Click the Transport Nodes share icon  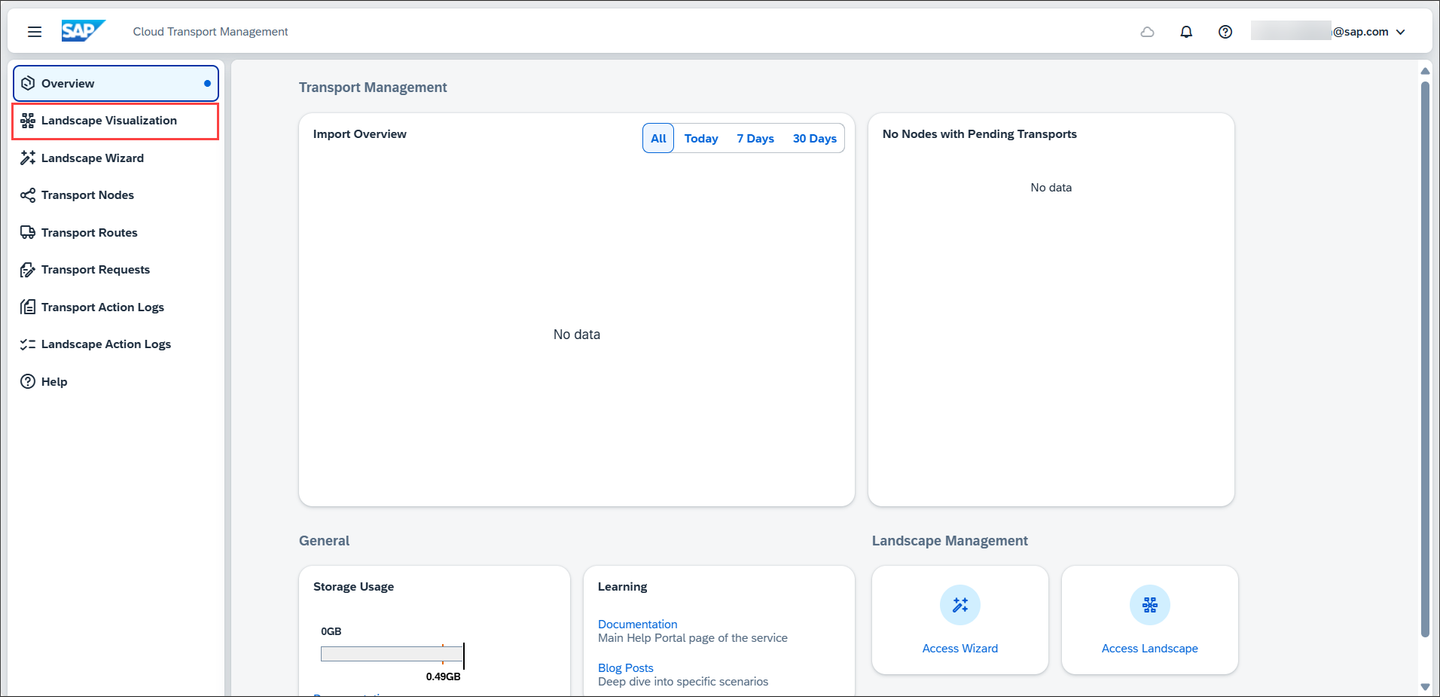(x=28, y=195)
